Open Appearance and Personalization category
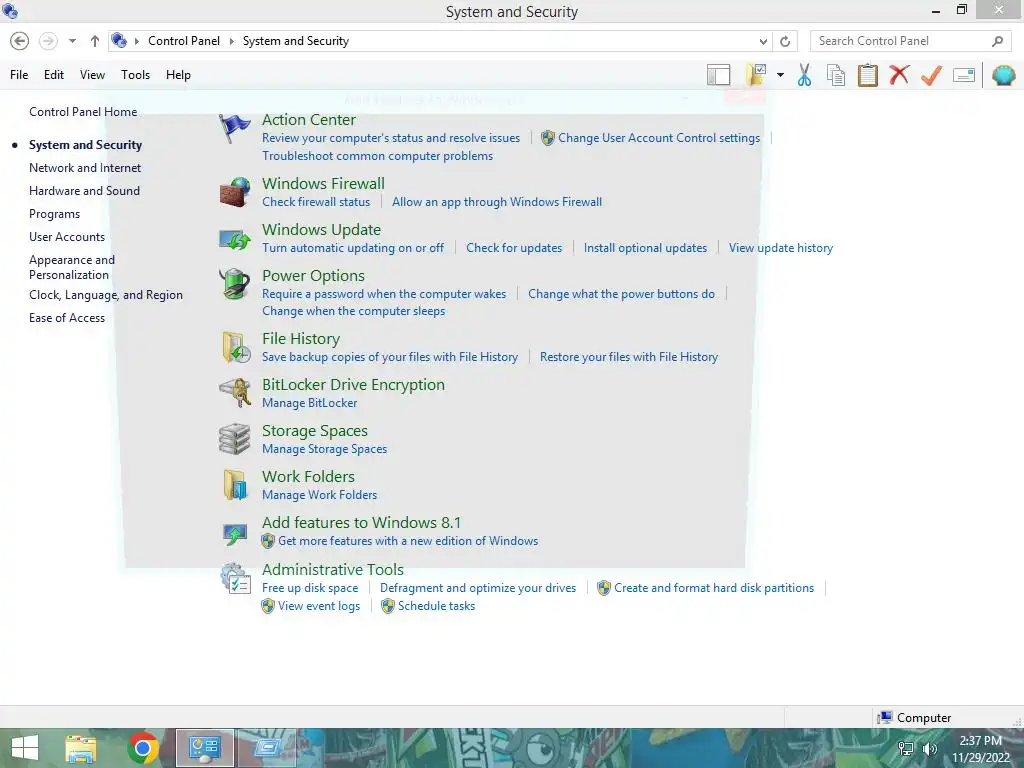The image size is (1024, 768). pyautogui.click(x=72, y=267)
